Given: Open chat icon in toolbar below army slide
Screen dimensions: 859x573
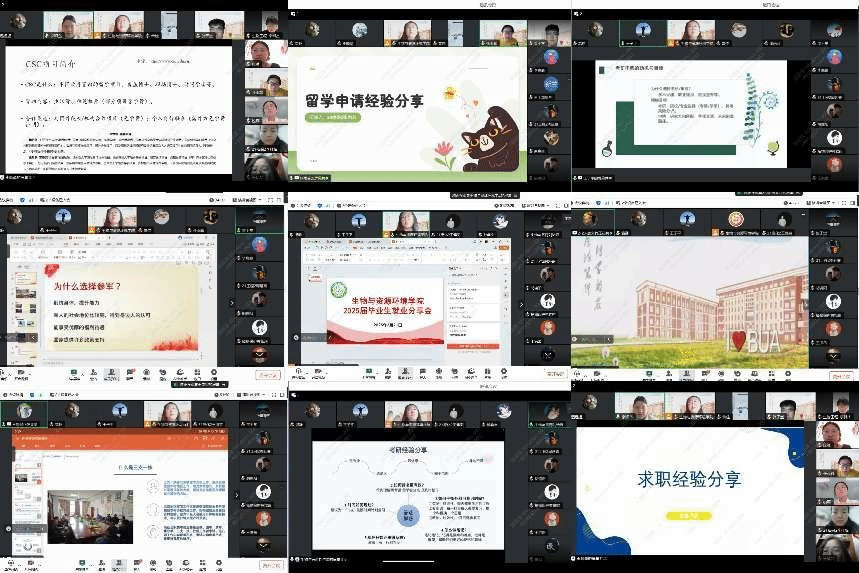Looking at the screenshot, I should click(128, 374).
